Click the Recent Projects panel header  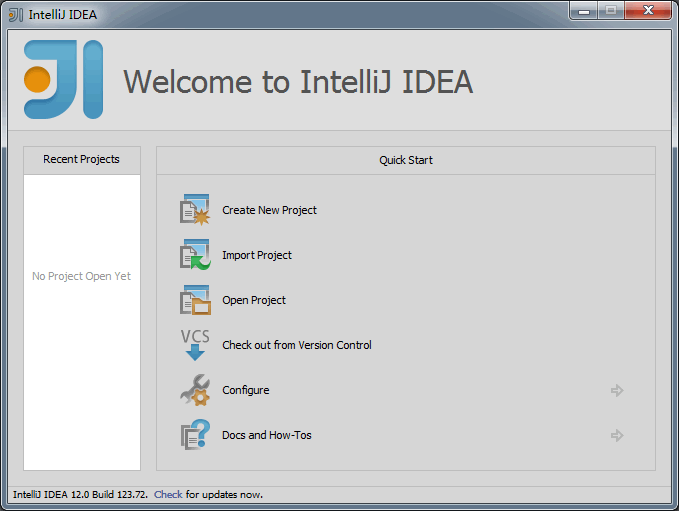pos(81,159)
